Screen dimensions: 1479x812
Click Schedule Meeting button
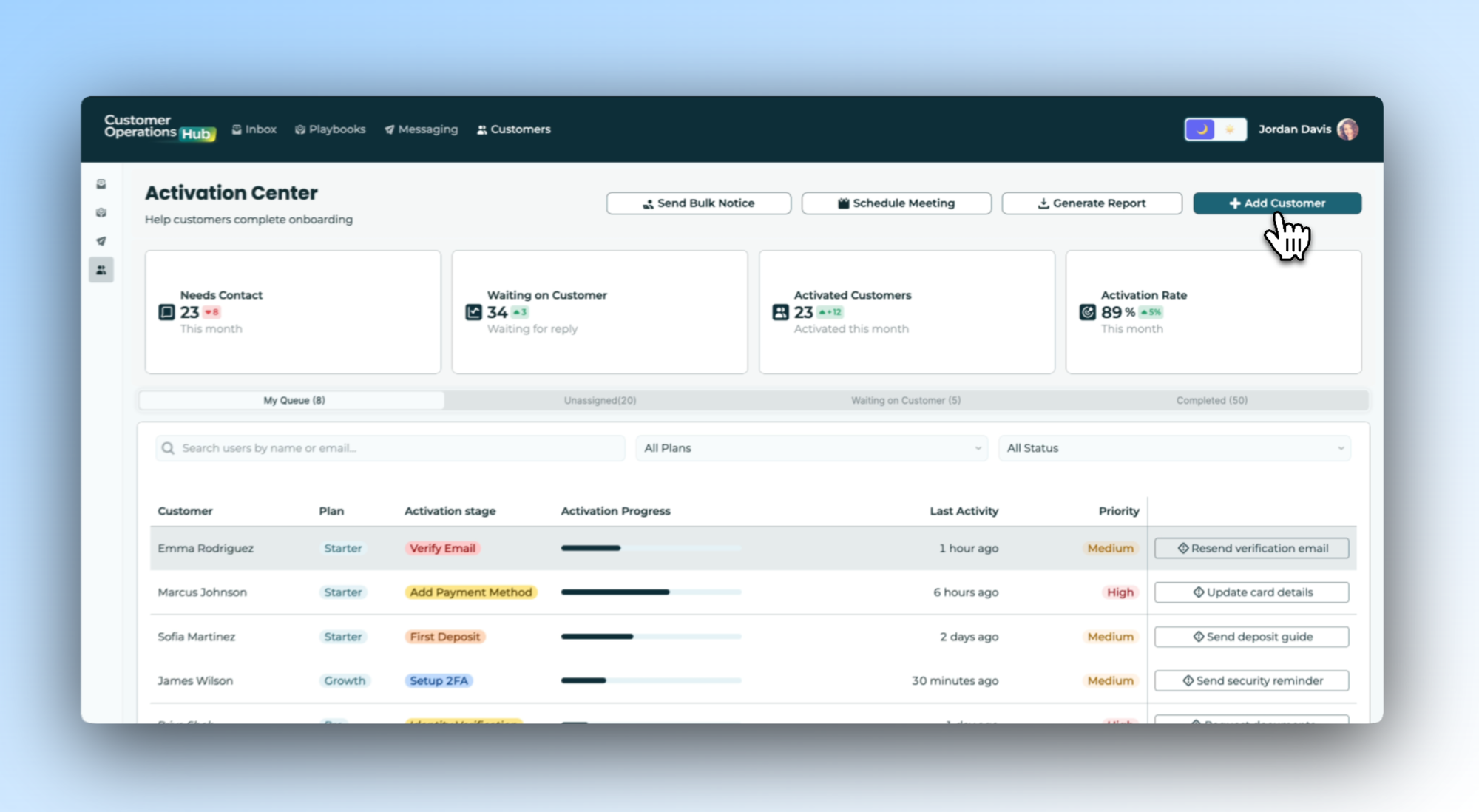coord(896,203)
